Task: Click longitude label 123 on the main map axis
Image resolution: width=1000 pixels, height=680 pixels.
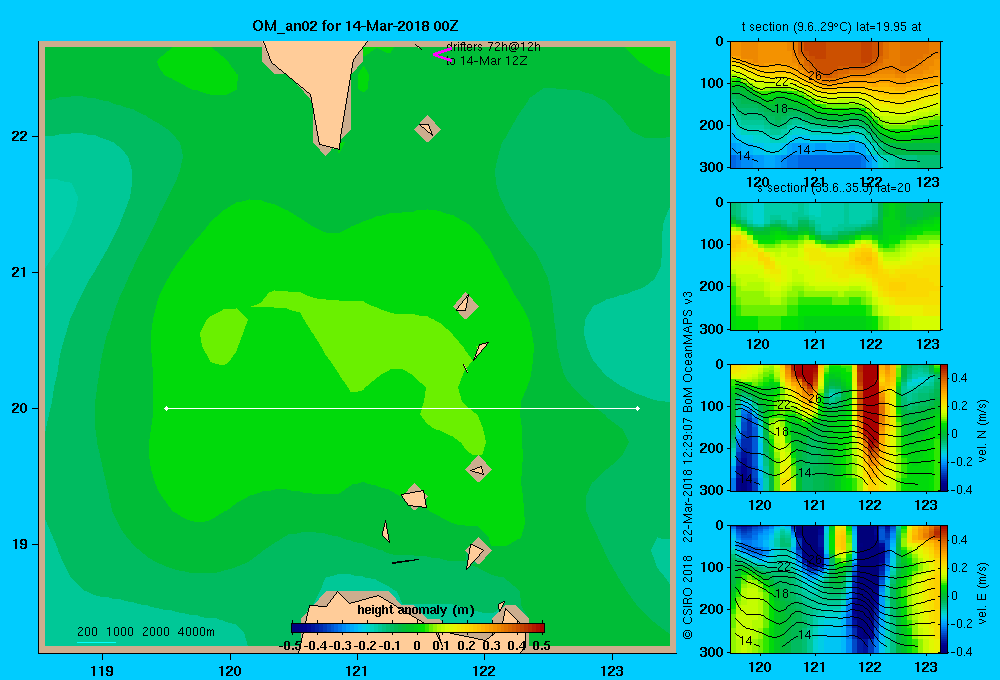Action: click(x=612, y=670)
